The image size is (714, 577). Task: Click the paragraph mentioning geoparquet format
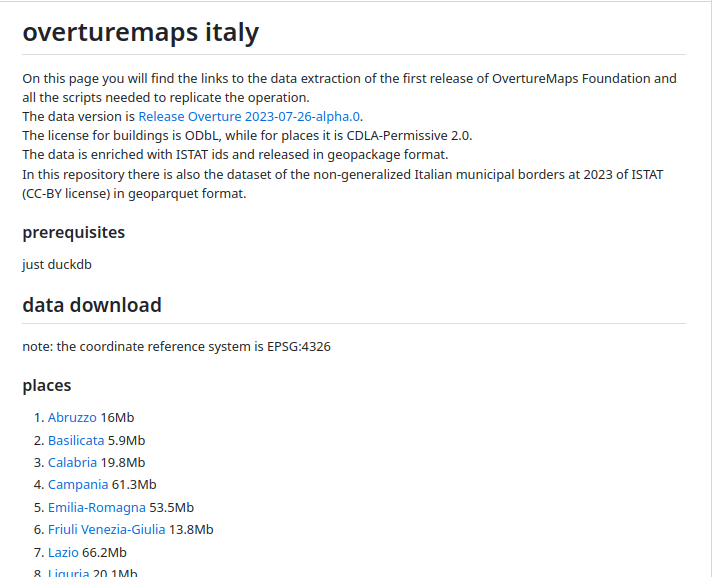(x=343, y=184)
